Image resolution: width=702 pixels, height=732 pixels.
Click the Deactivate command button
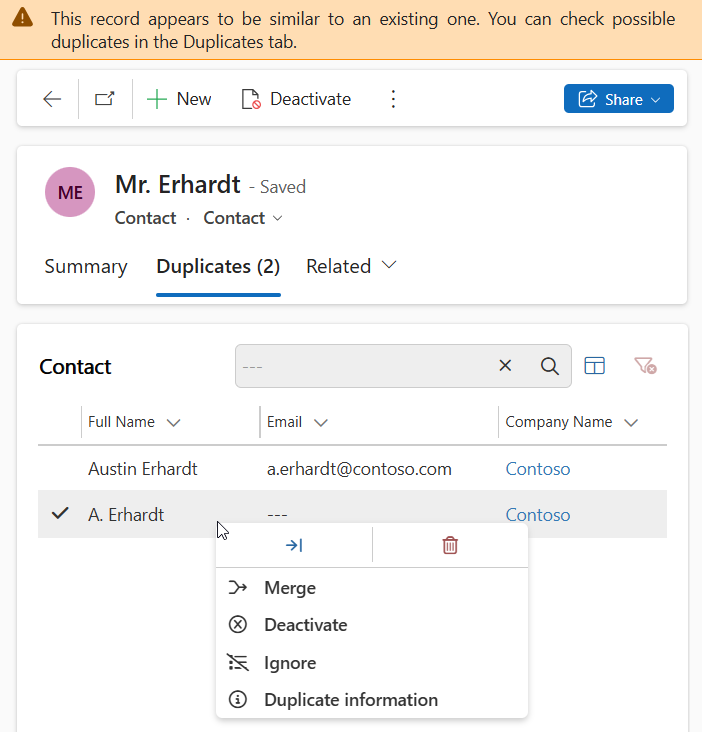point(296,99)
